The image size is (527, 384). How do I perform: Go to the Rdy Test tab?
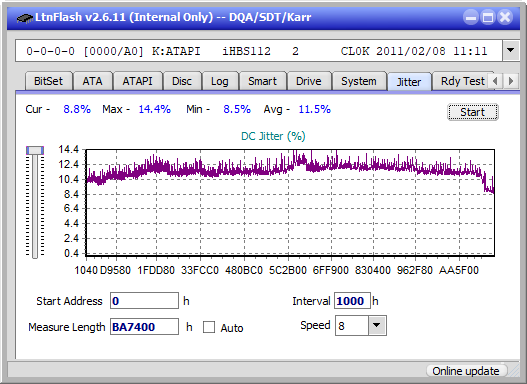pos(462,81)
